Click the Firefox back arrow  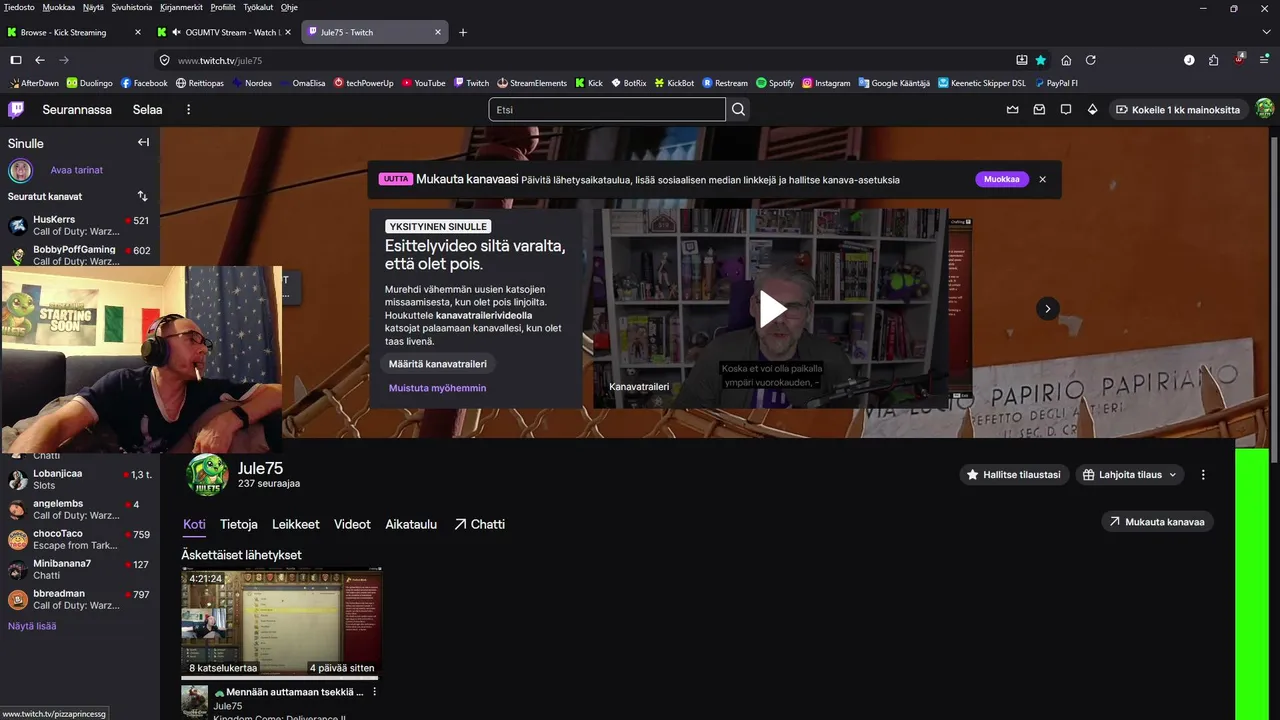[x=38, y=60]
